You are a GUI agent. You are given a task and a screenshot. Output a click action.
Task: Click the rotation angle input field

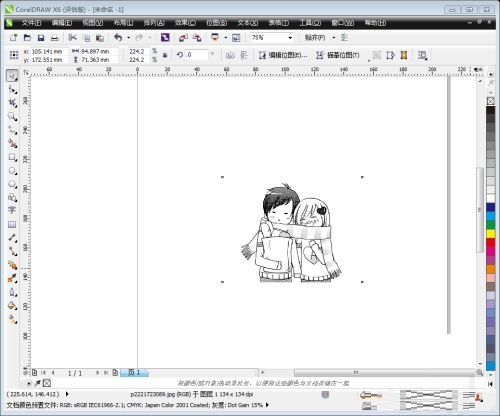[196, 55]
